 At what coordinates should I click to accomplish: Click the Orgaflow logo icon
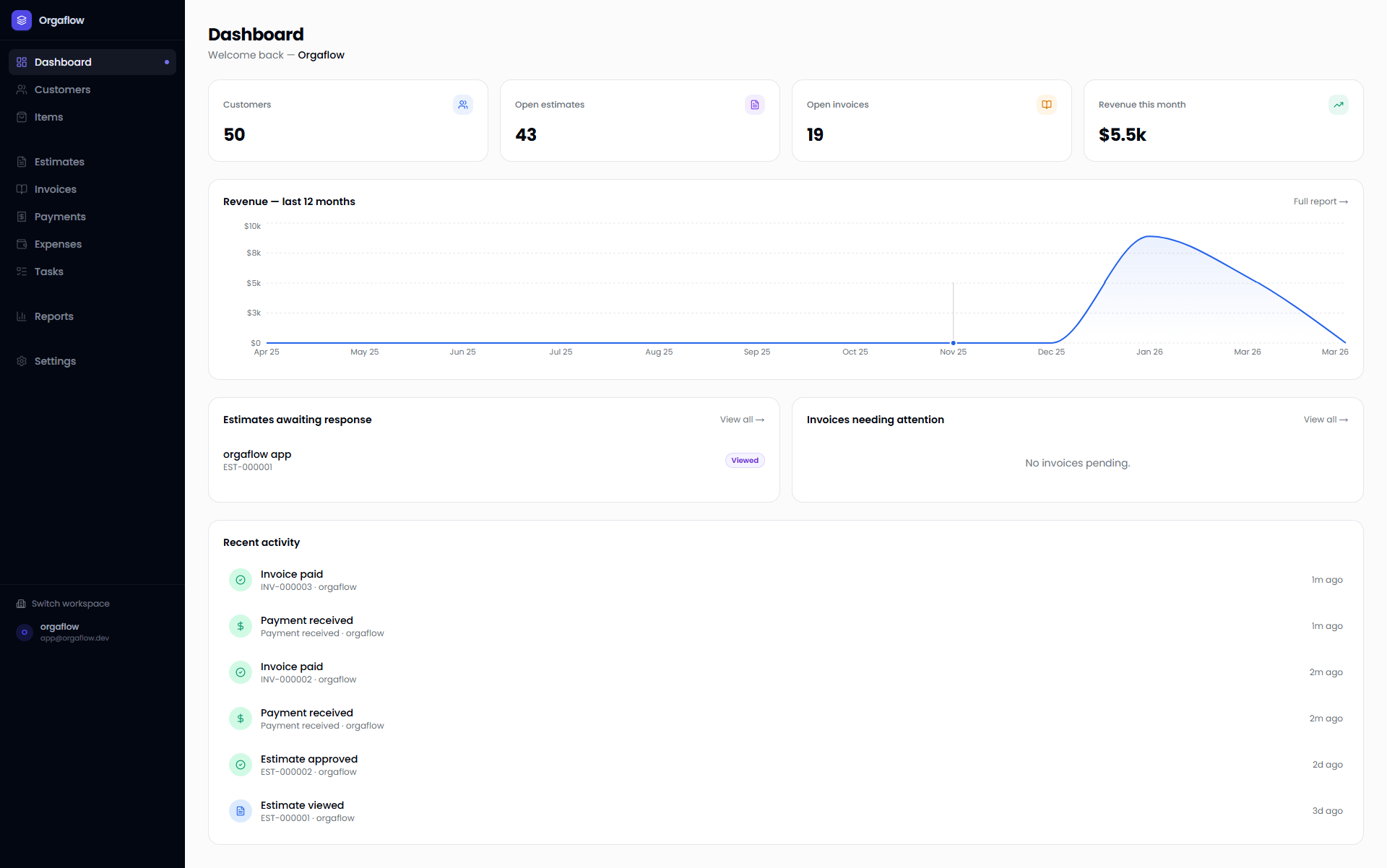click(21, 19)
